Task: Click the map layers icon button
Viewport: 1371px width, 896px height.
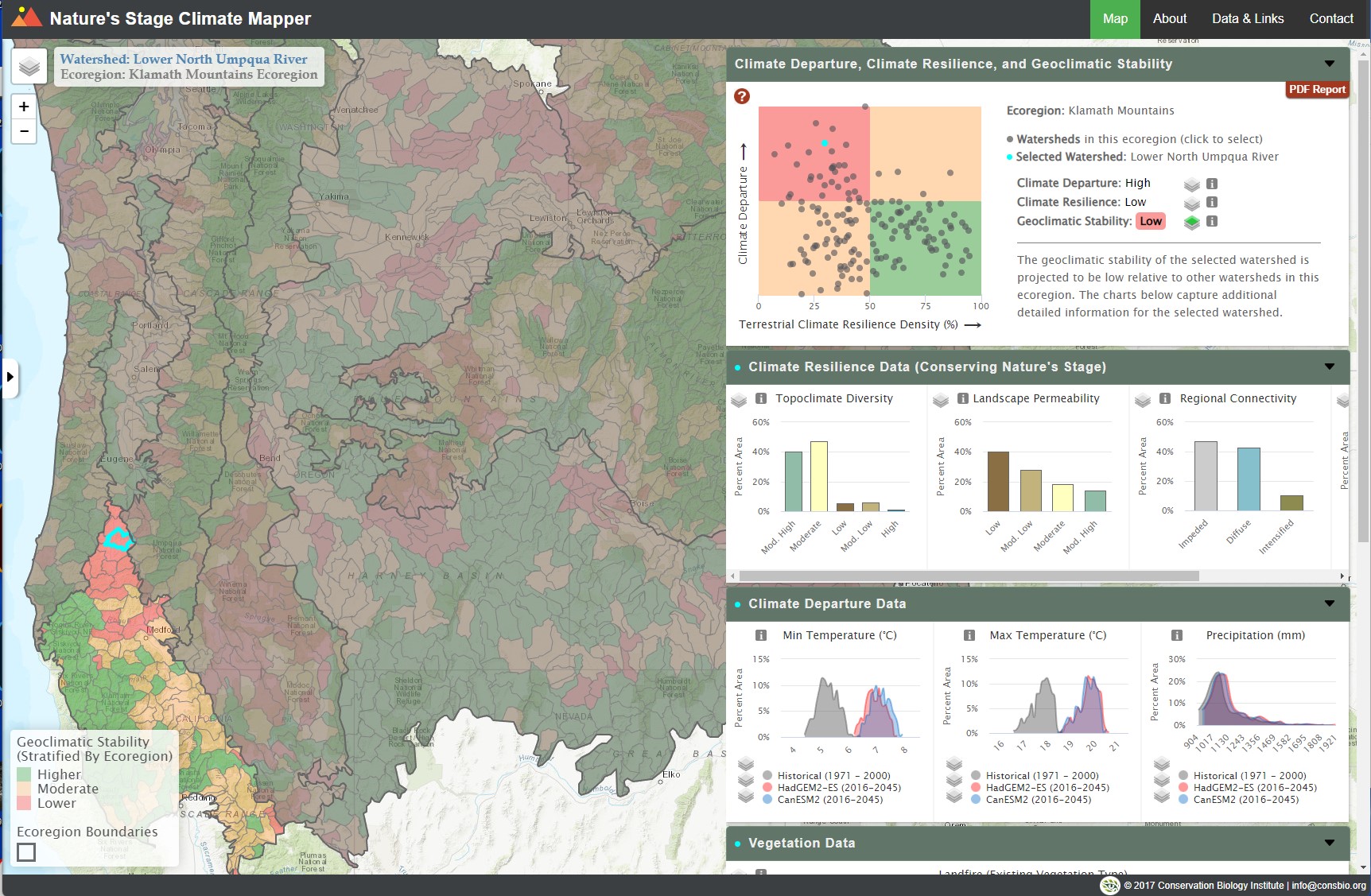Action: (x=29, y=66)
